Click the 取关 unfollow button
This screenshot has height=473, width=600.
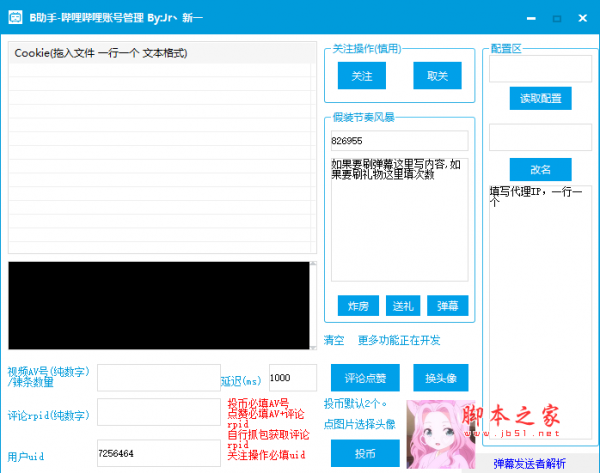coord(437,76)
